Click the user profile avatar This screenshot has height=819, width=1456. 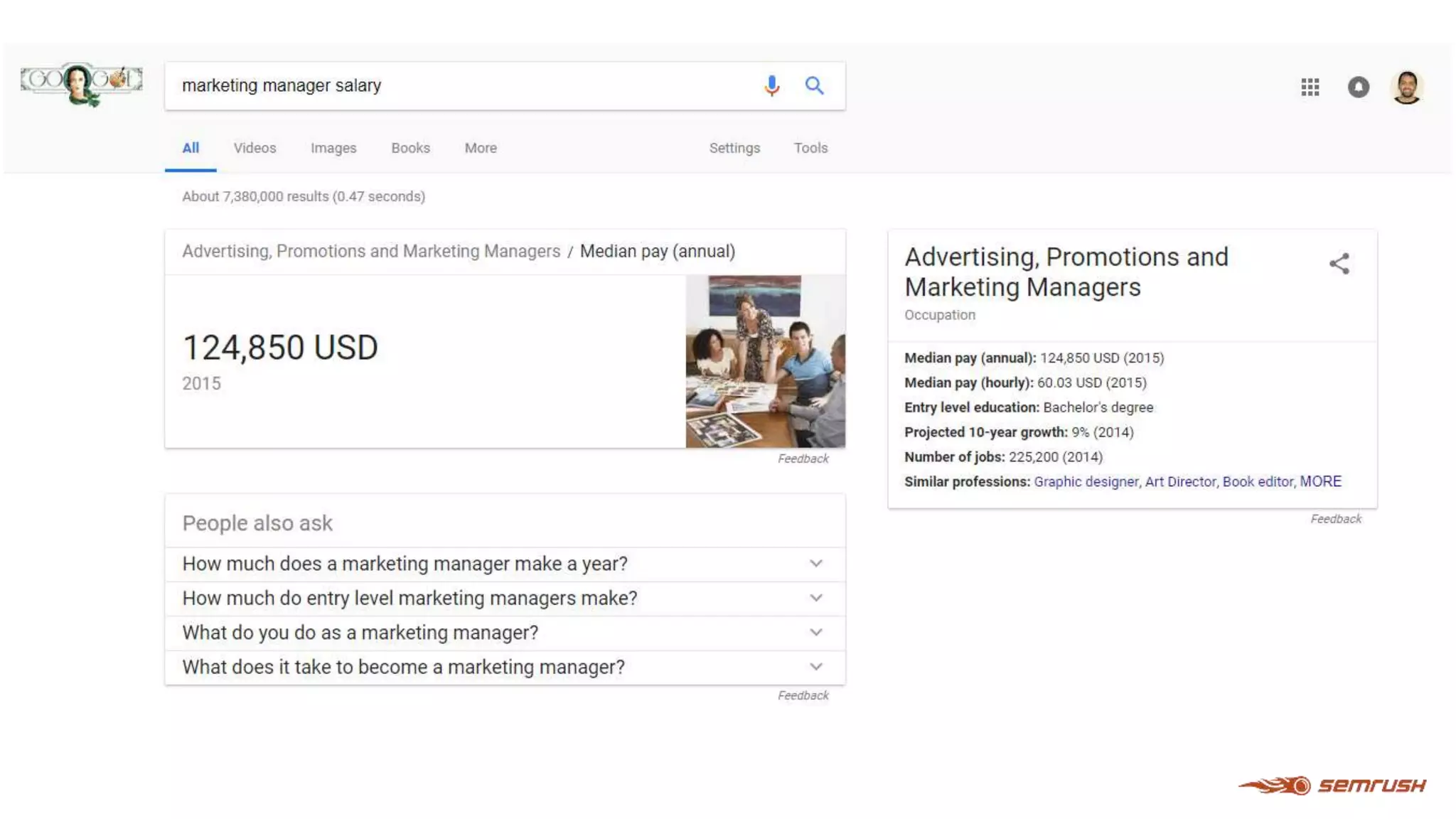(1406, 87)
